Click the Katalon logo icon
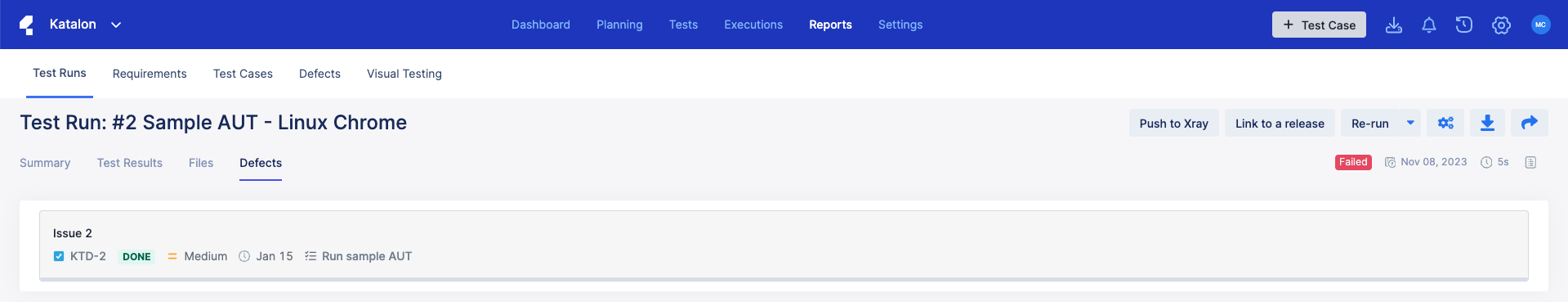1568x302 pixels. [27, 25]
